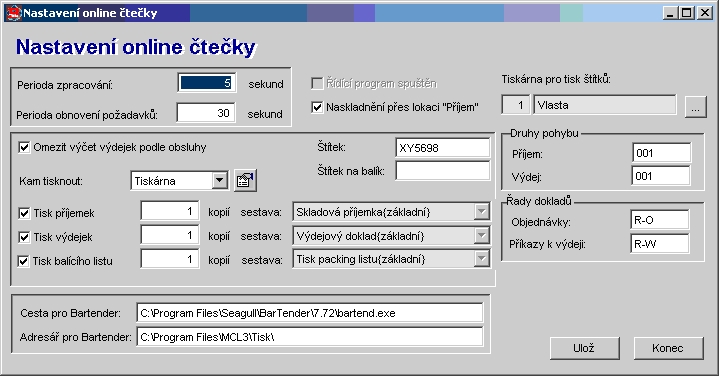Save settings with the Ulož button

click(x=584, y=348)
